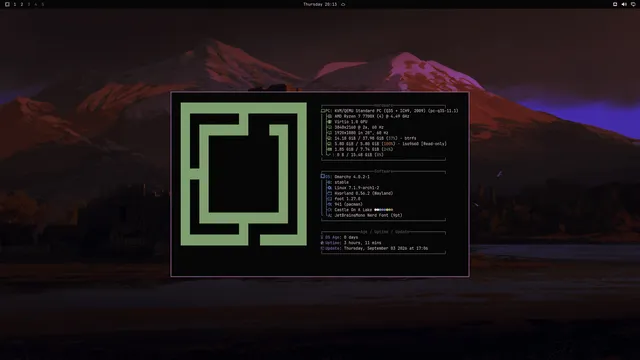Click the theme icon beside Castle On A Lake
Viewport: 640px width, 360px height.
tap(329, 210)
